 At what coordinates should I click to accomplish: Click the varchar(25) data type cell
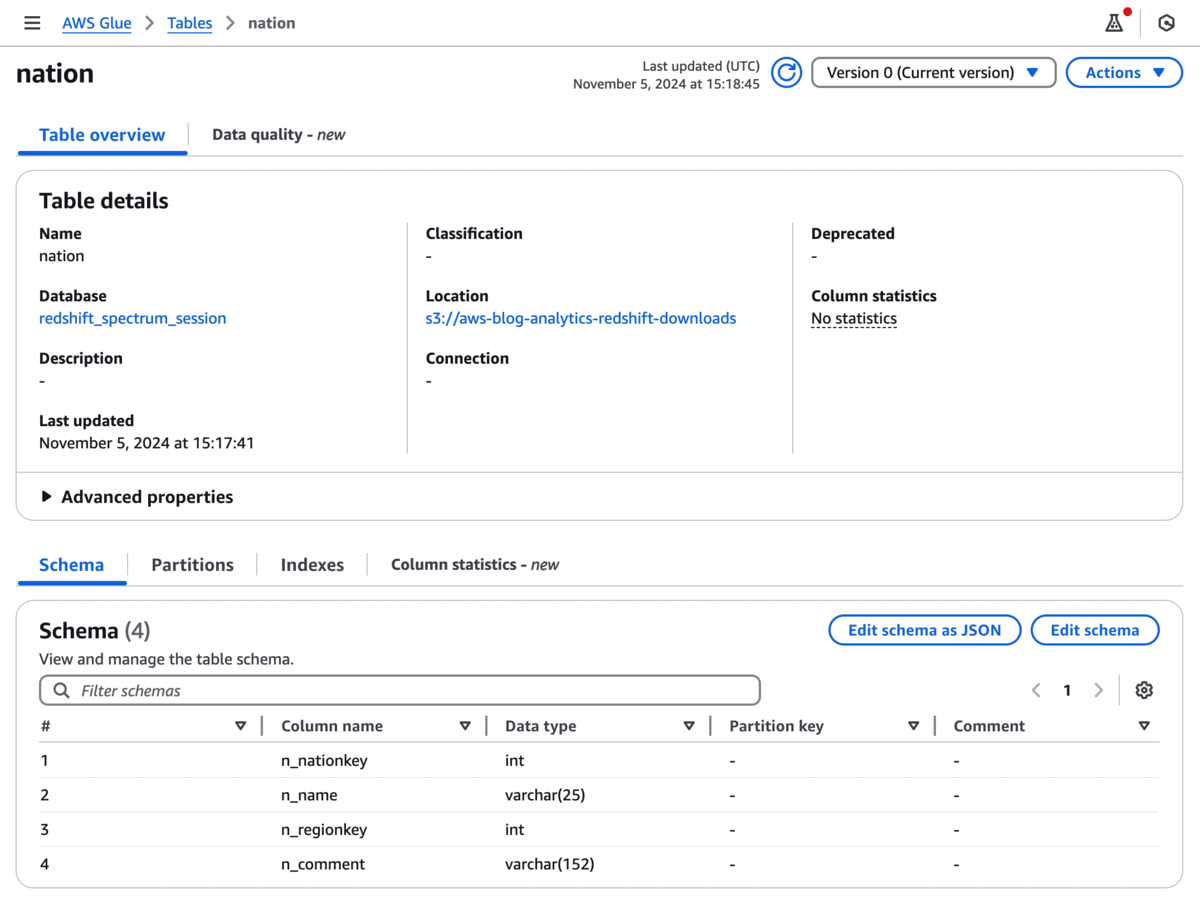pos(545,796)
